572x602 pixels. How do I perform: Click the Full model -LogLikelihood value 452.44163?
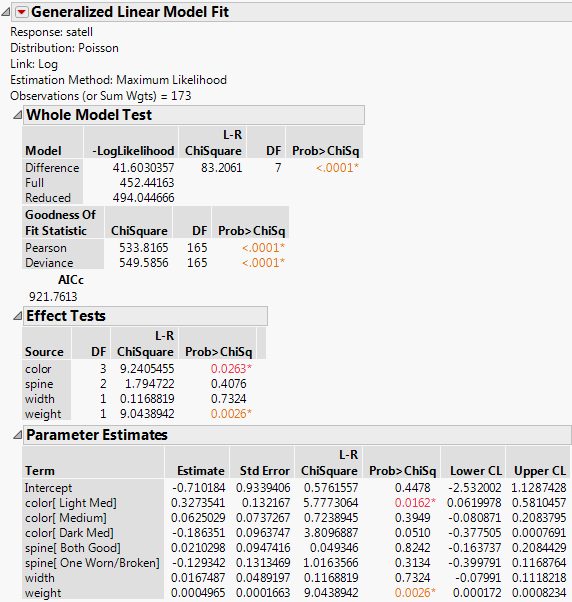coord(147,183)
